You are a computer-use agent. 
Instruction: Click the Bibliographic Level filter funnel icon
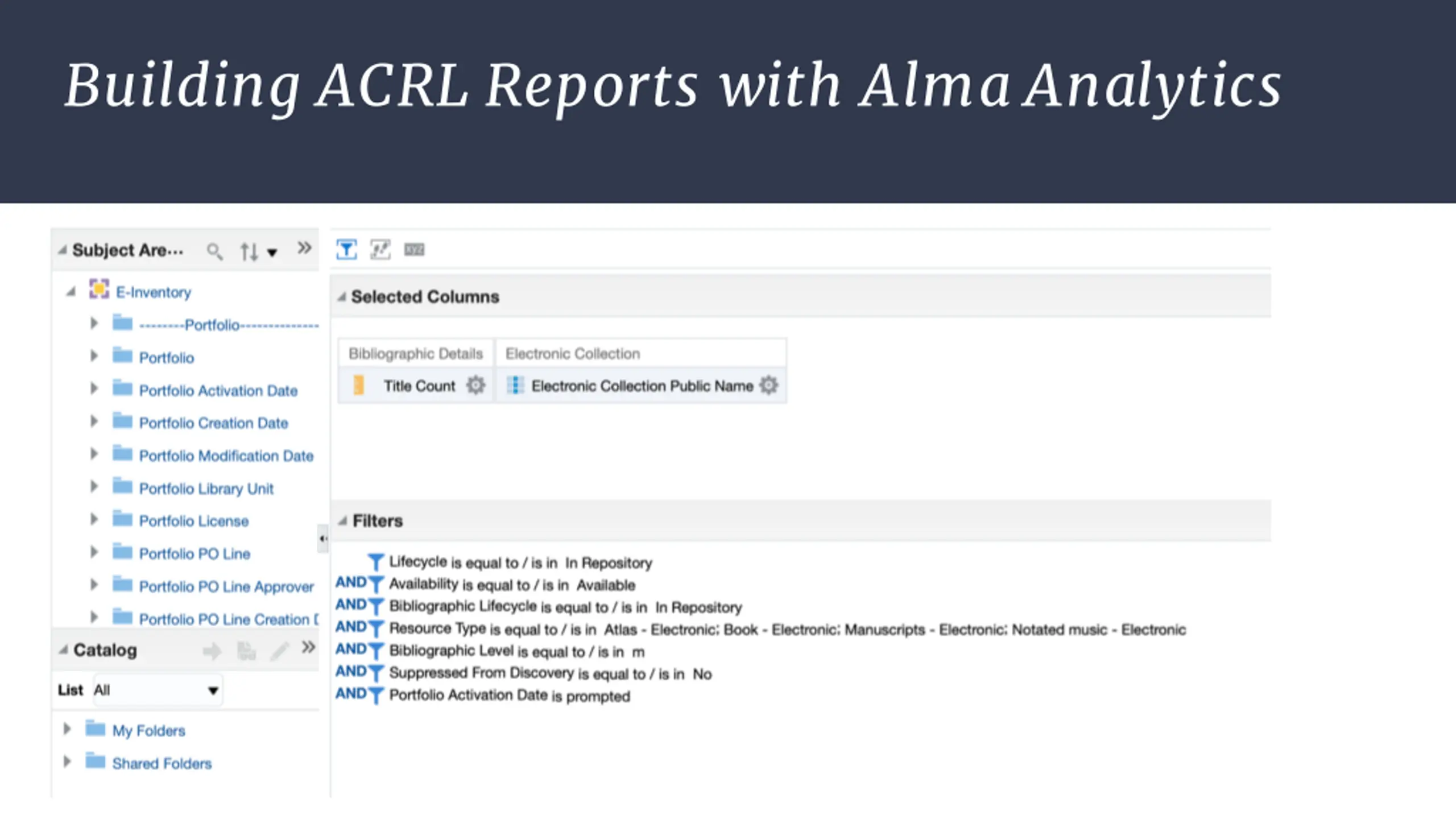(x=375, y=651)
